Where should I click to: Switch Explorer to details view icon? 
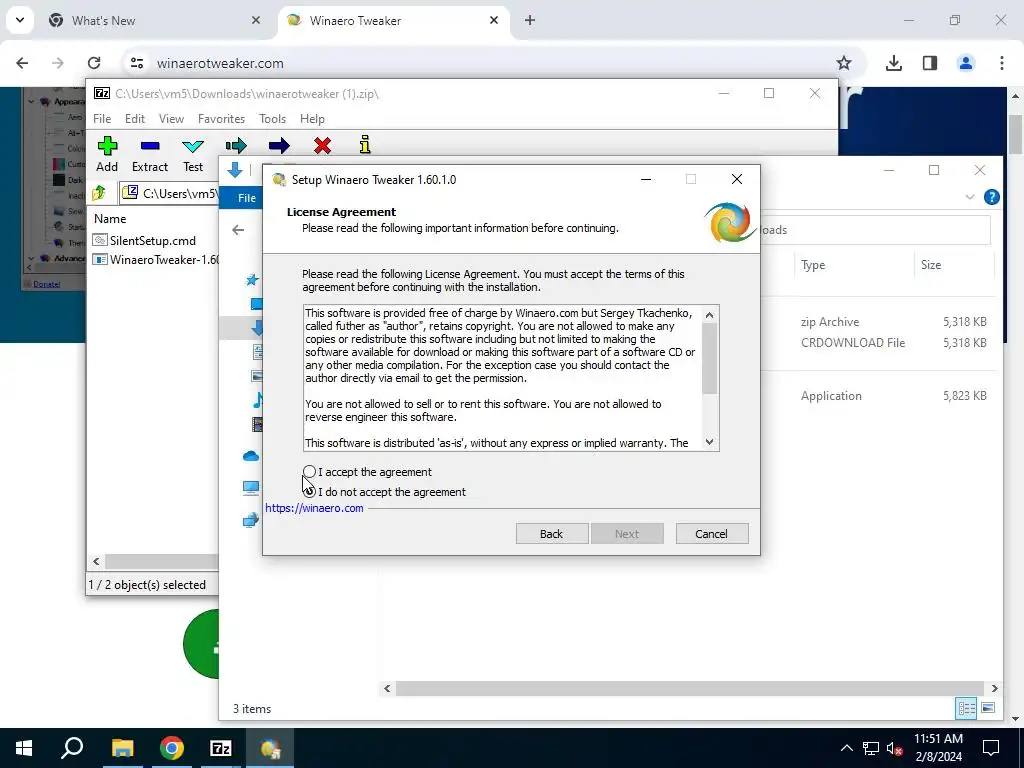click(x=967, y=708)
